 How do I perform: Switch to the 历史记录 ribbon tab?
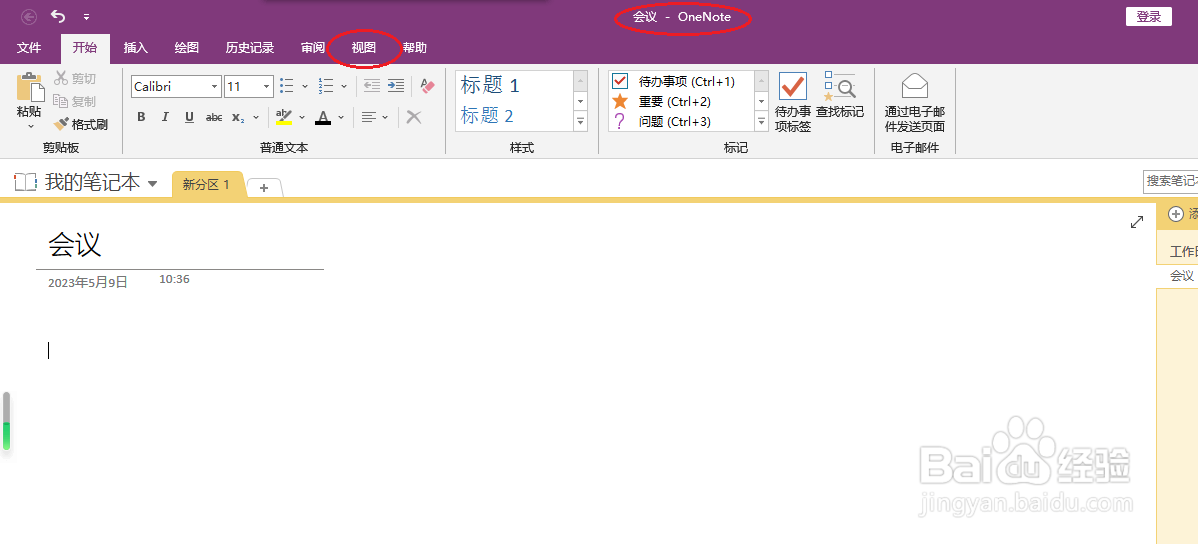(x=250, y=47)
